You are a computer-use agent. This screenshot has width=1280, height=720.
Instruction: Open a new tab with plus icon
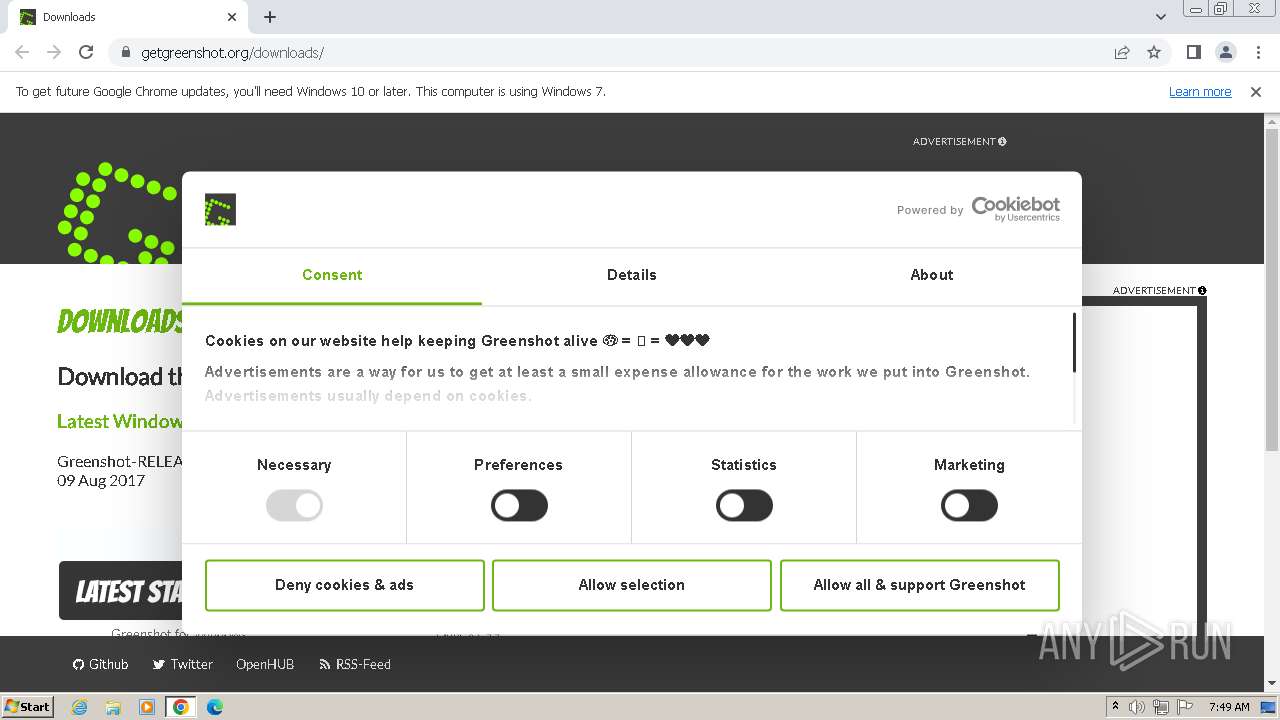270,17
